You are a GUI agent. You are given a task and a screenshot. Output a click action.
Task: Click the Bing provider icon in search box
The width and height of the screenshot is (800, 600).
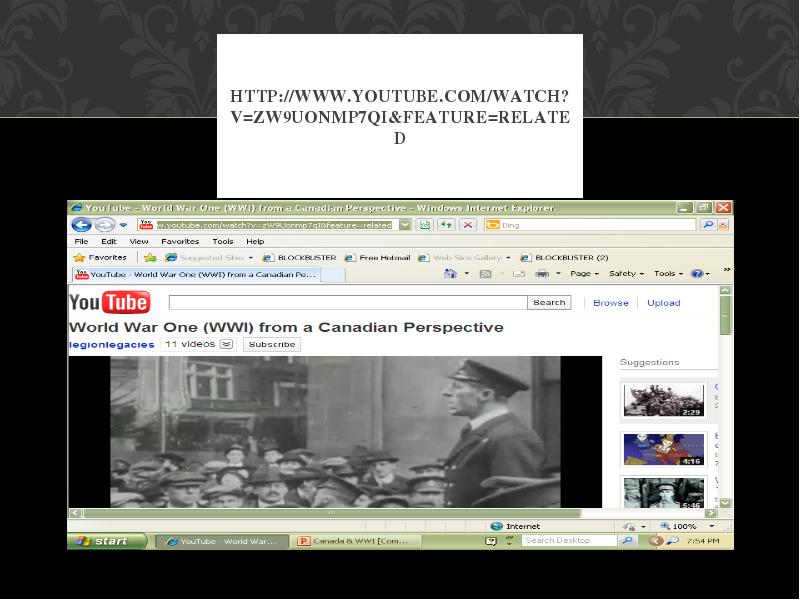point(492,224)
